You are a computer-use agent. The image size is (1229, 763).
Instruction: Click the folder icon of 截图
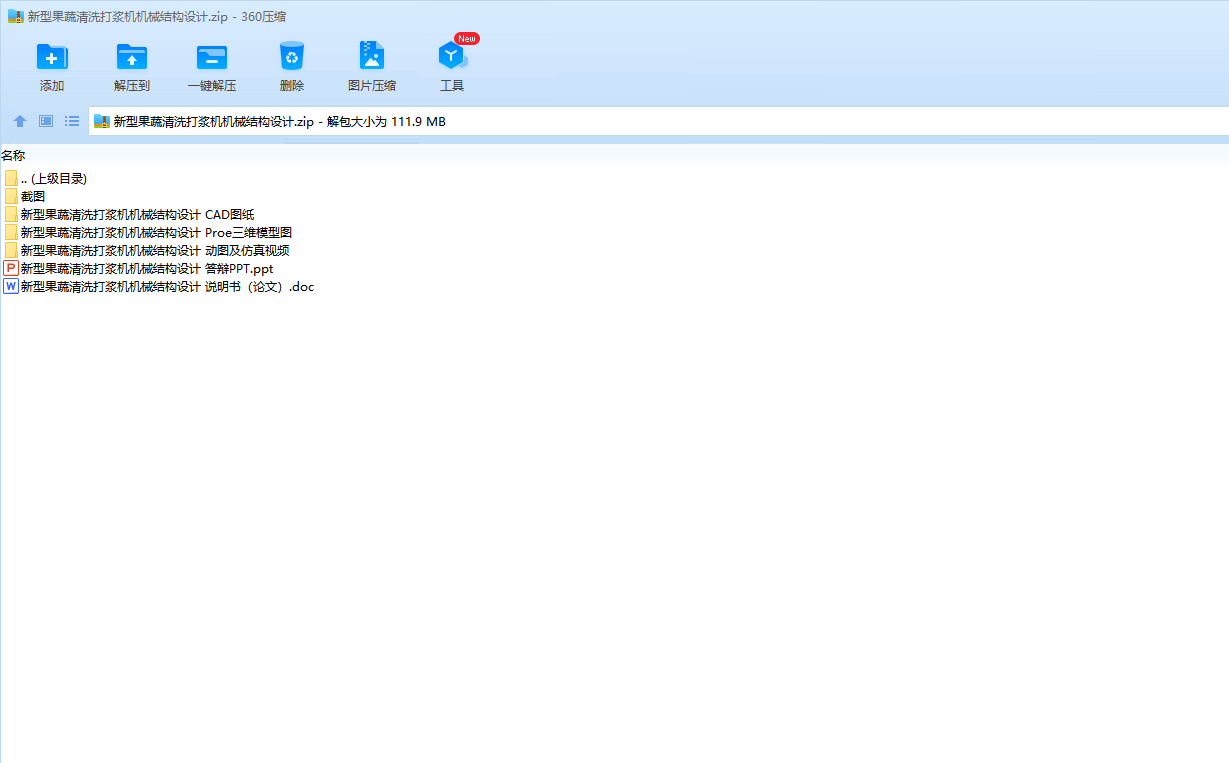[x=11, y=196]
